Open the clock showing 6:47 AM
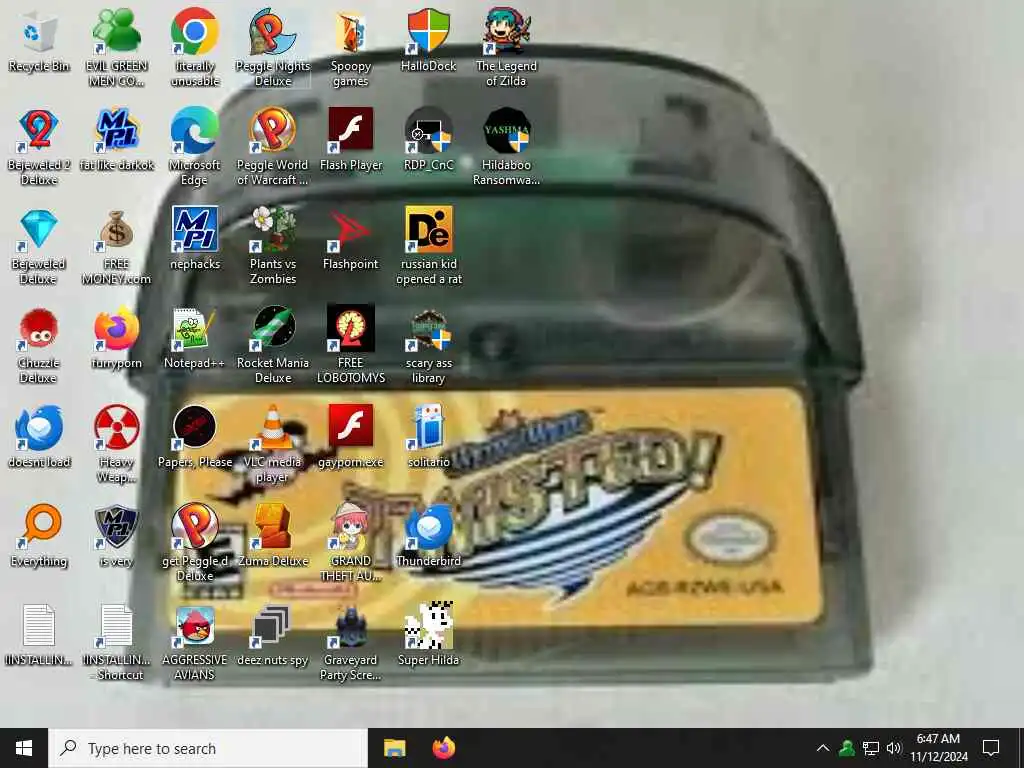This screenshot has width=1024, height=768. click(938, 748)
